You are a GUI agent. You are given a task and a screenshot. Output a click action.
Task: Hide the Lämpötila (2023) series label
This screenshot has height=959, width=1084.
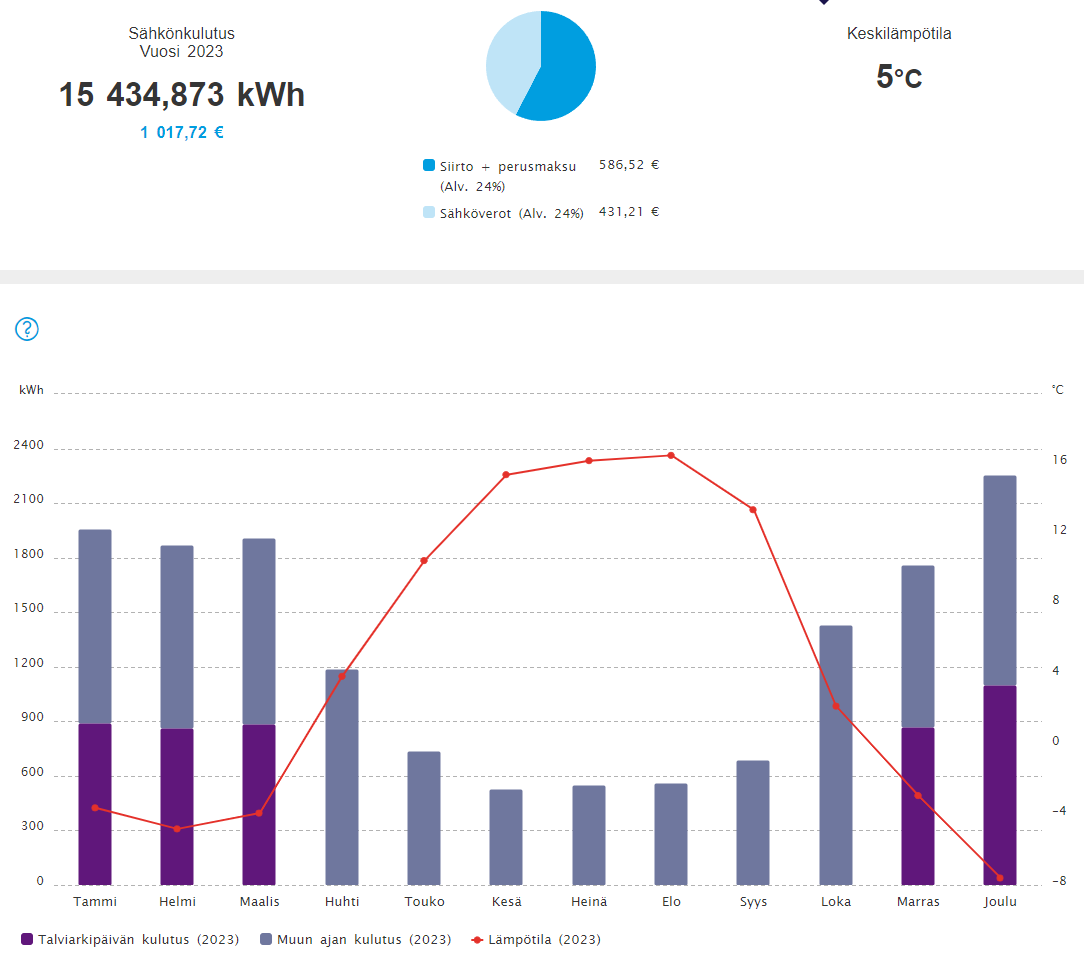[x=545, y=940]
